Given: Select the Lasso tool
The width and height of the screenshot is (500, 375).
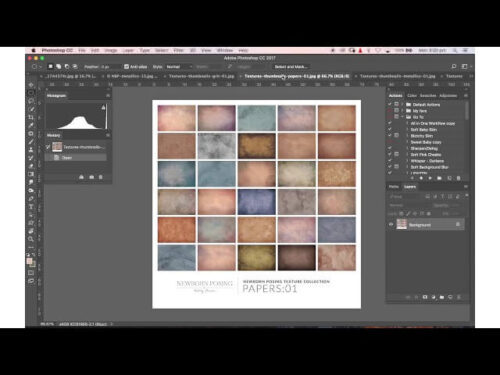Looking at the screenshot, I should point(31,101).
